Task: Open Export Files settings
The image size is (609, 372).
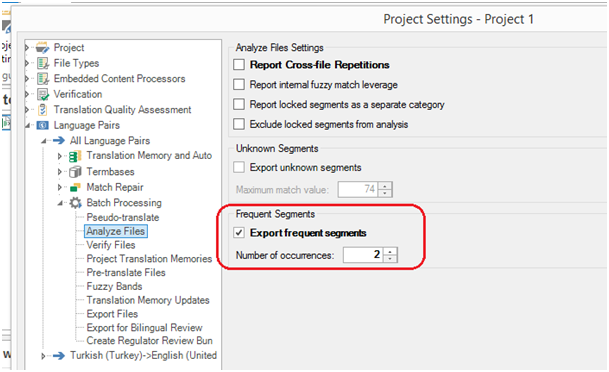Action: [x=112, y=314]
